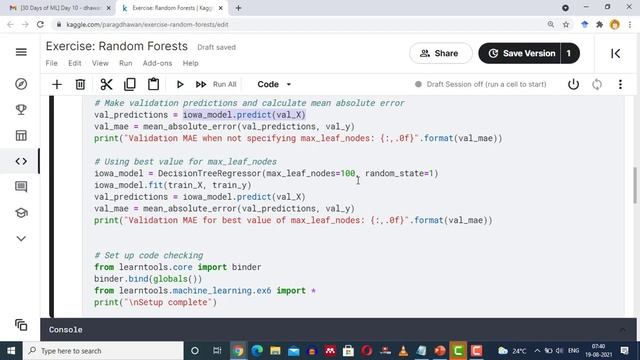Collapse the right side panel arrow
Image resolution: width=640 pixels, height=360 pixels.
[x=616, y=53]
